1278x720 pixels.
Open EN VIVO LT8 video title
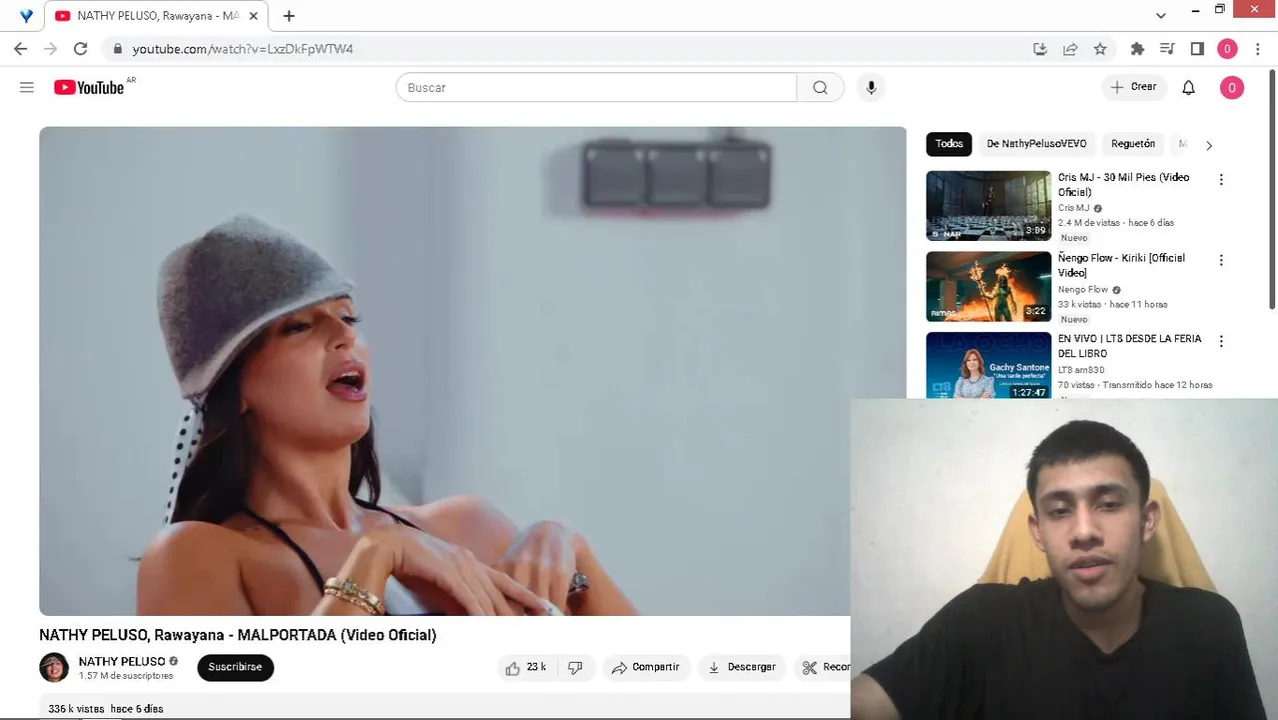click(1130, 346)
